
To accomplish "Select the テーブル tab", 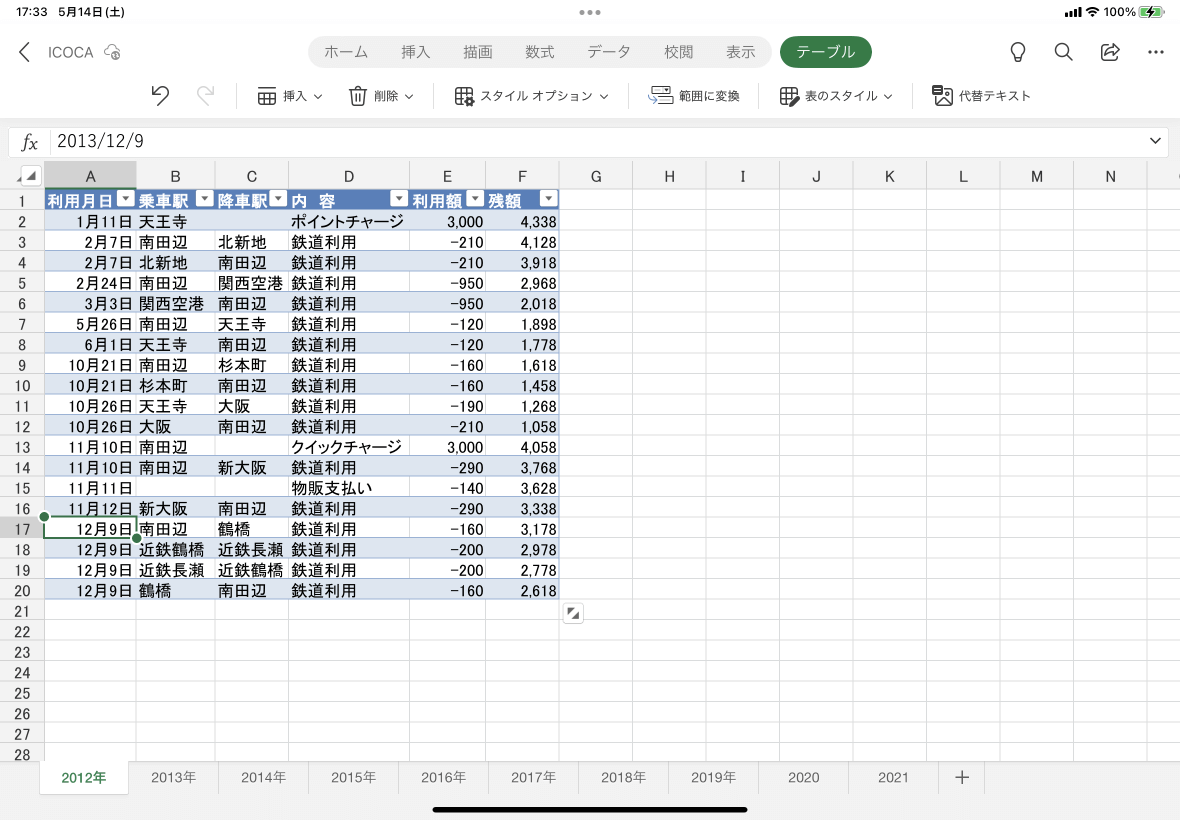I will pos(826,52).
